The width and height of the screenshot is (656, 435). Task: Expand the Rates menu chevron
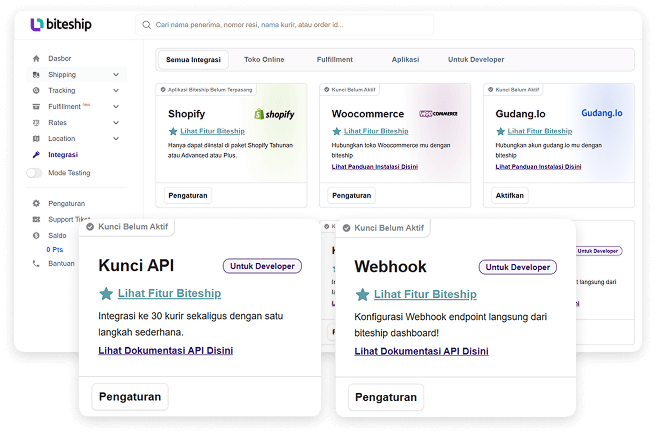click(116, 123)
